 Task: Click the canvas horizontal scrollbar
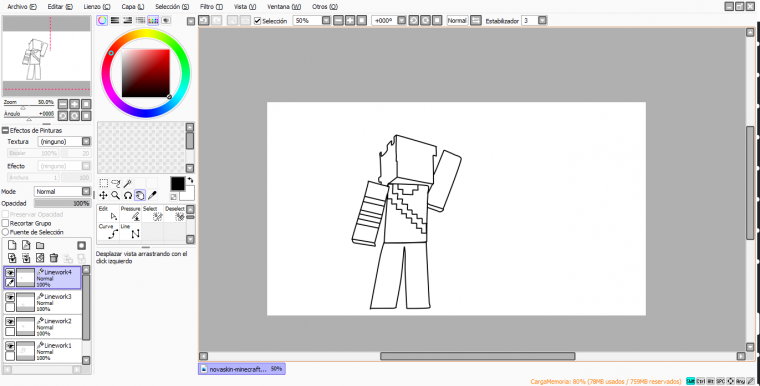coord(477,356)
